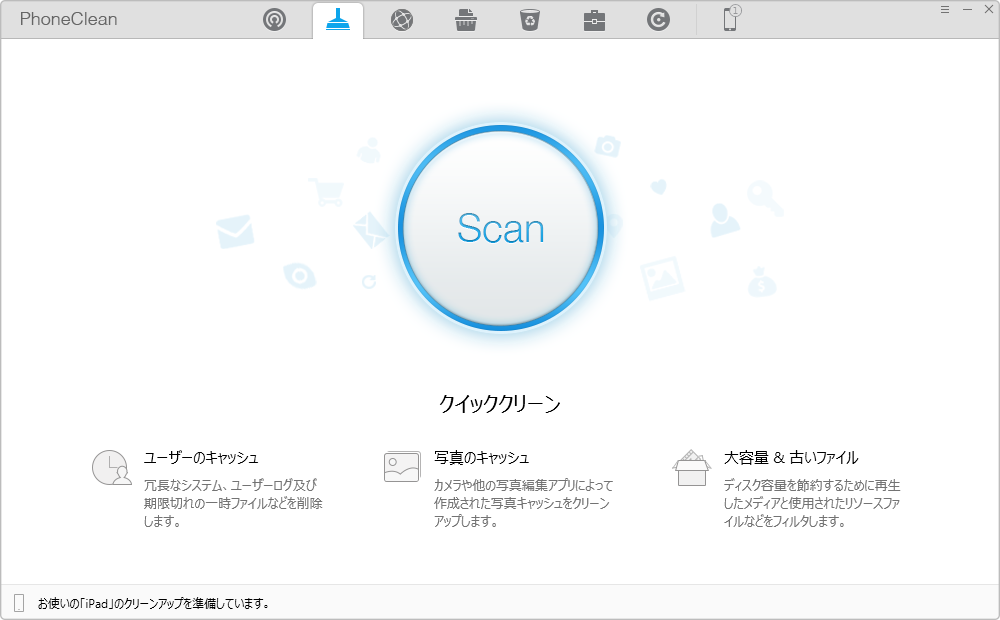Click the large and old files box icon

(691, 468)
